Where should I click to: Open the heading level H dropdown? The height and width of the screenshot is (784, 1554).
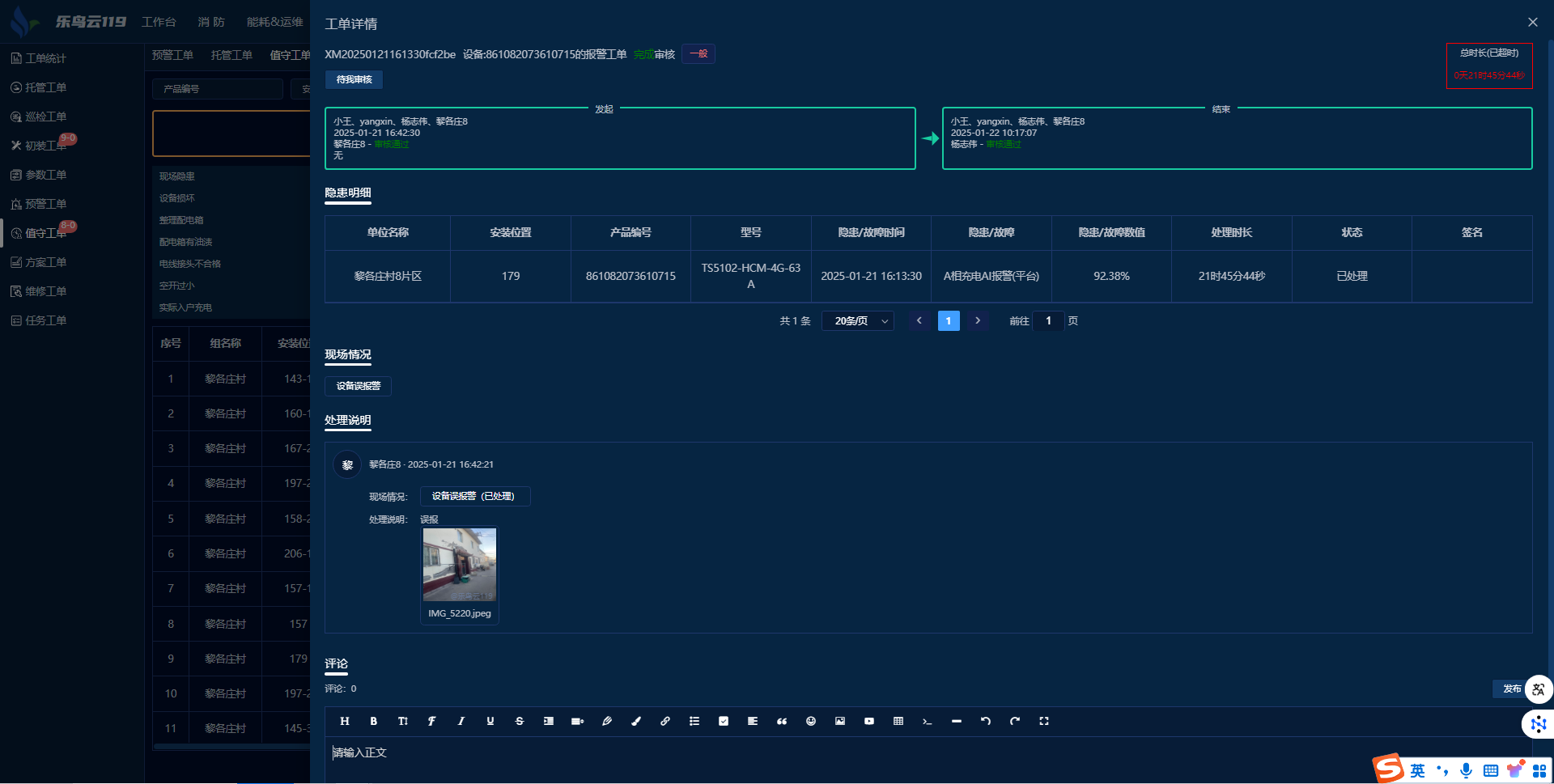click(344, 721)
